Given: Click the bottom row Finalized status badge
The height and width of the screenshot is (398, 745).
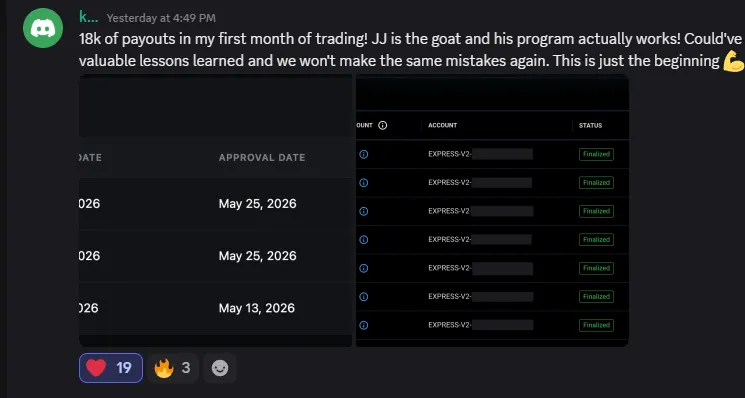Looking at the screenshot, I should (x=596, y=325).
